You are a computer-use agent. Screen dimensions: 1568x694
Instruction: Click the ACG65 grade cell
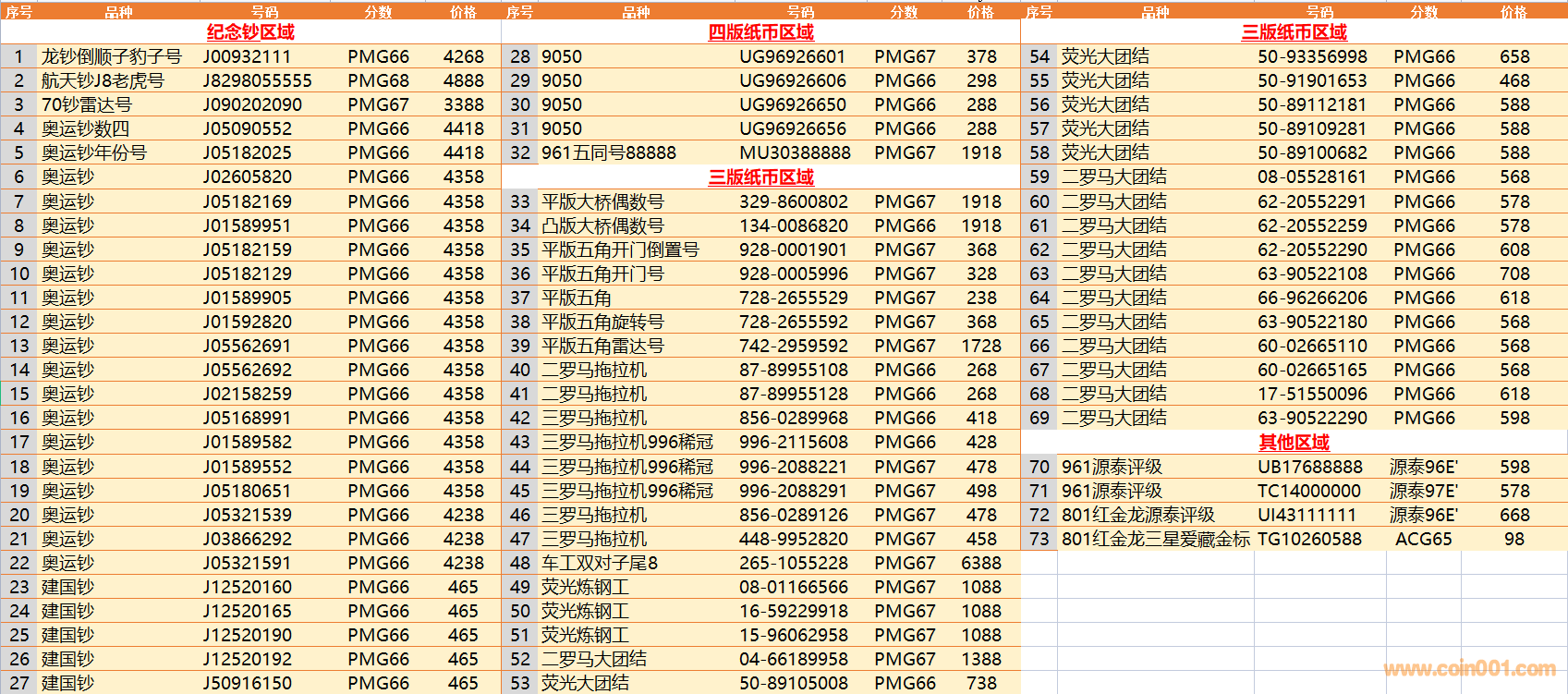[1423, 539]
